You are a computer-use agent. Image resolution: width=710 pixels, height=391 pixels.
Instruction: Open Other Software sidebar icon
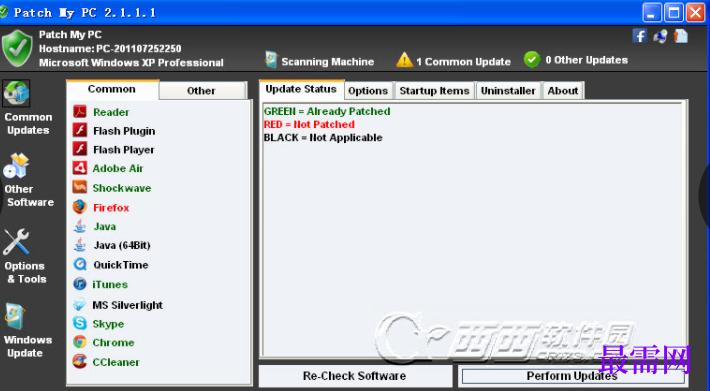coord(16,166)
